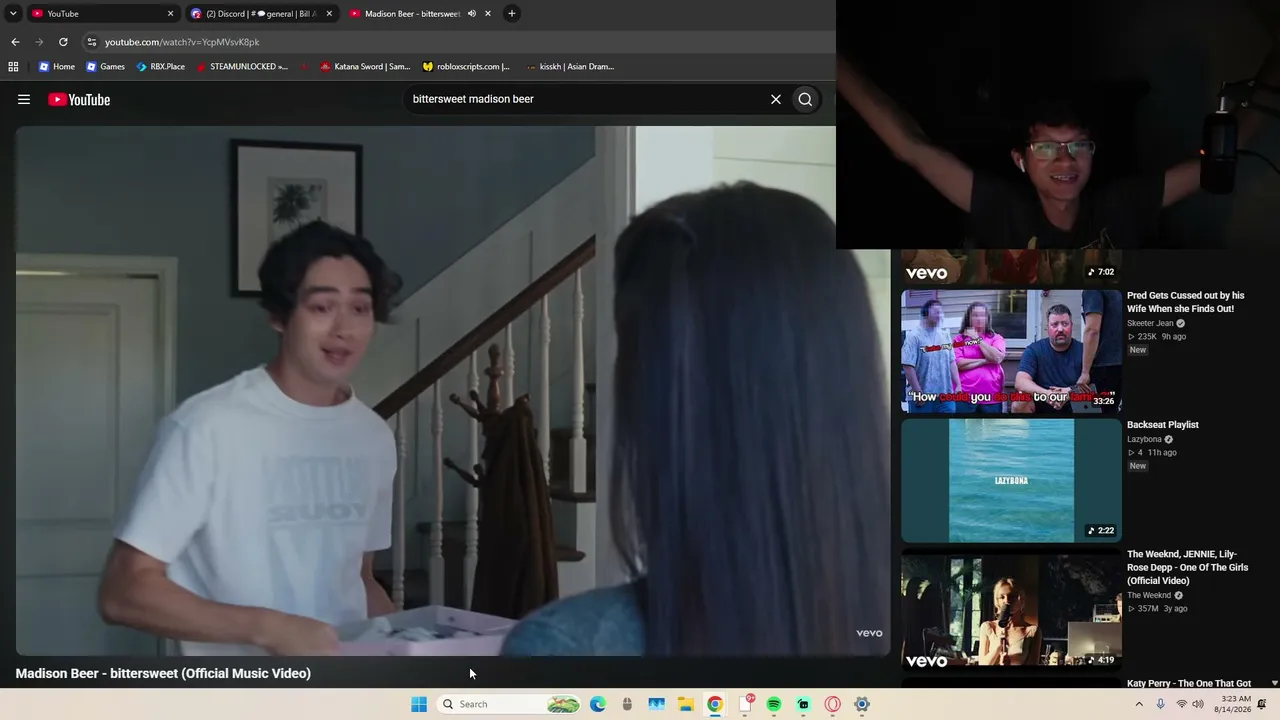
Task: Open a new browser tab
Action: (511, 14)
